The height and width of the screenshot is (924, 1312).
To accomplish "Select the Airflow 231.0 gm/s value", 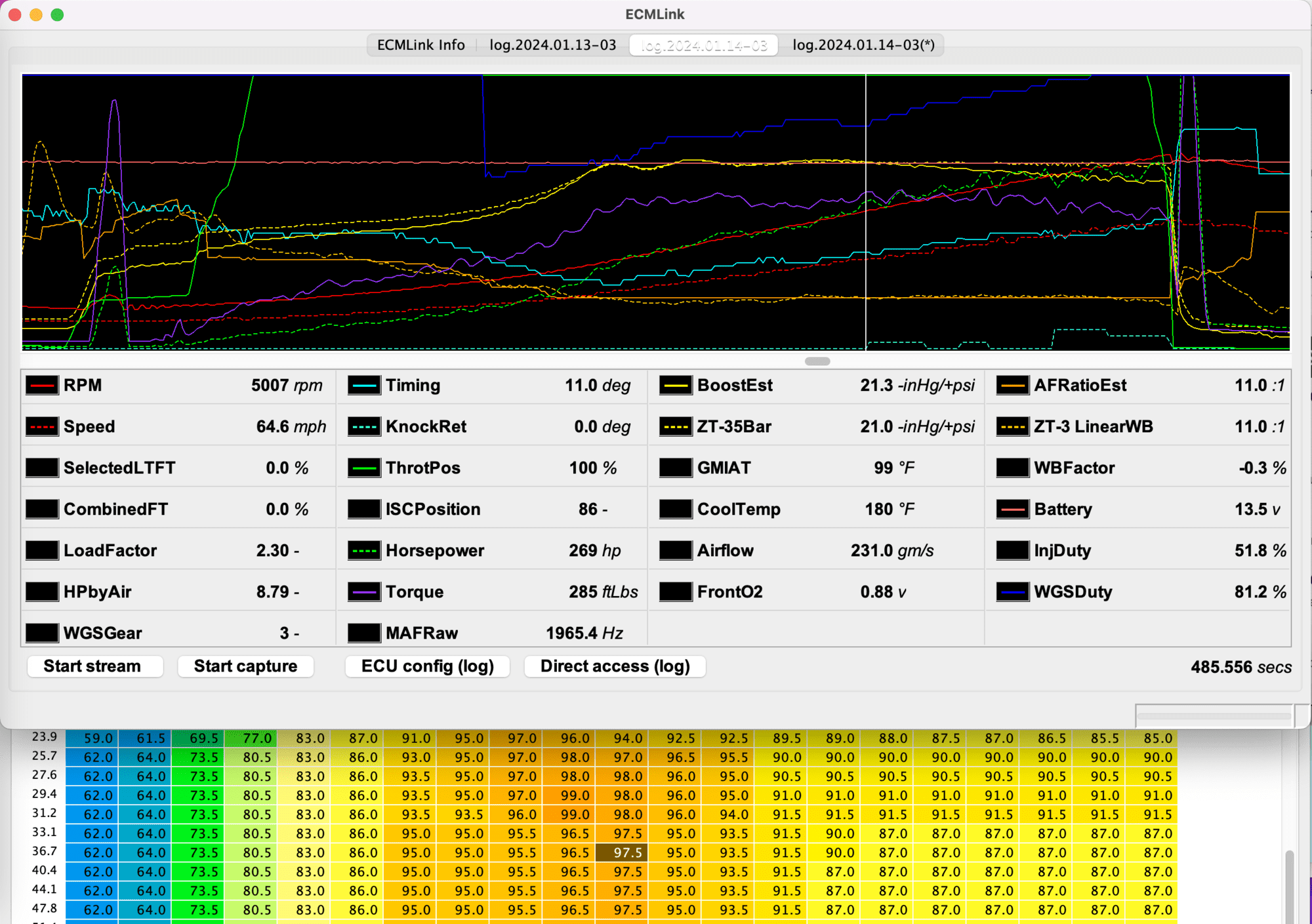I will pos(892,551).
